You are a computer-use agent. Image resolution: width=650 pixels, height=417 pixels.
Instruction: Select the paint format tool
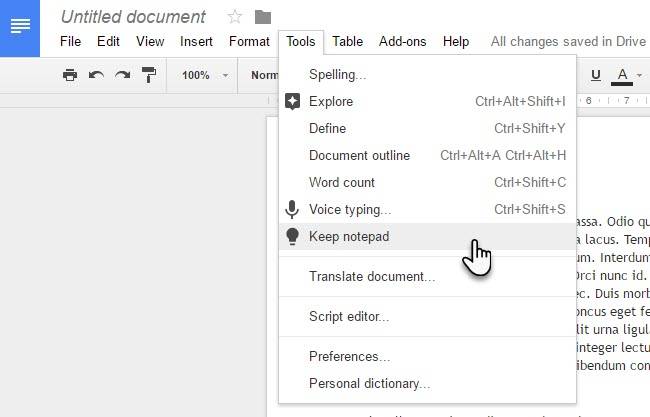coord(149,75)
